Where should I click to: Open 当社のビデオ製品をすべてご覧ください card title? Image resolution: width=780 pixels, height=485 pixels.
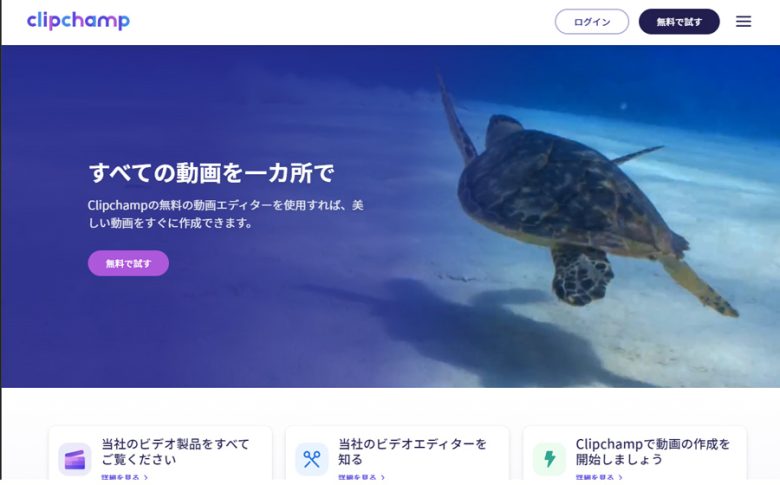[x=175, y=451]
